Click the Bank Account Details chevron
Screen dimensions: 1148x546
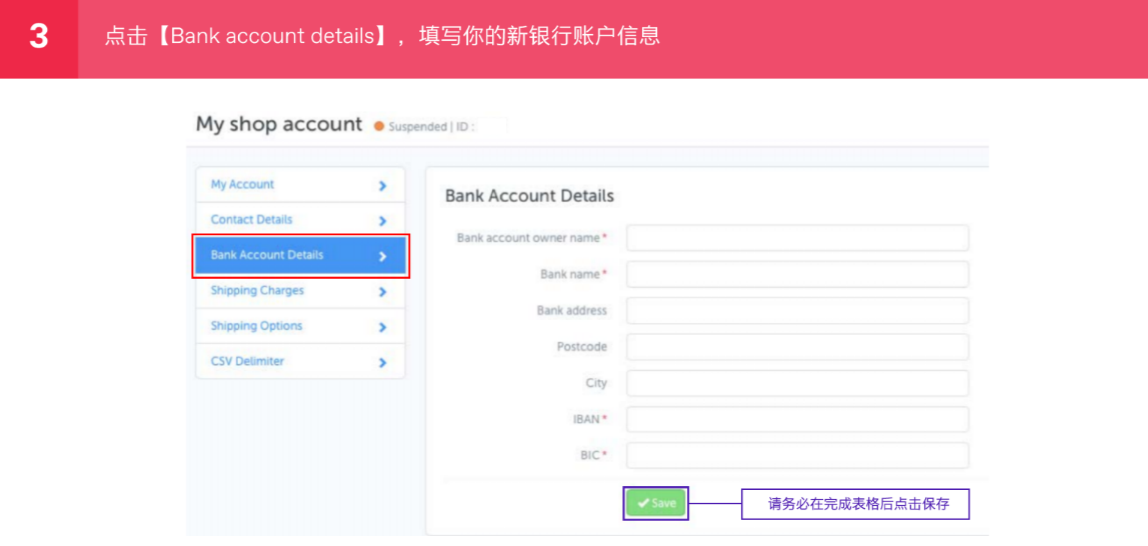[382, 256]
